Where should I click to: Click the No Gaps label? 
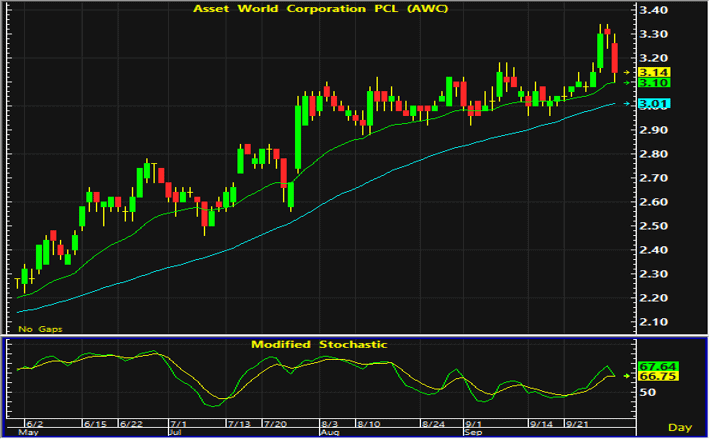tap(40, 329)
